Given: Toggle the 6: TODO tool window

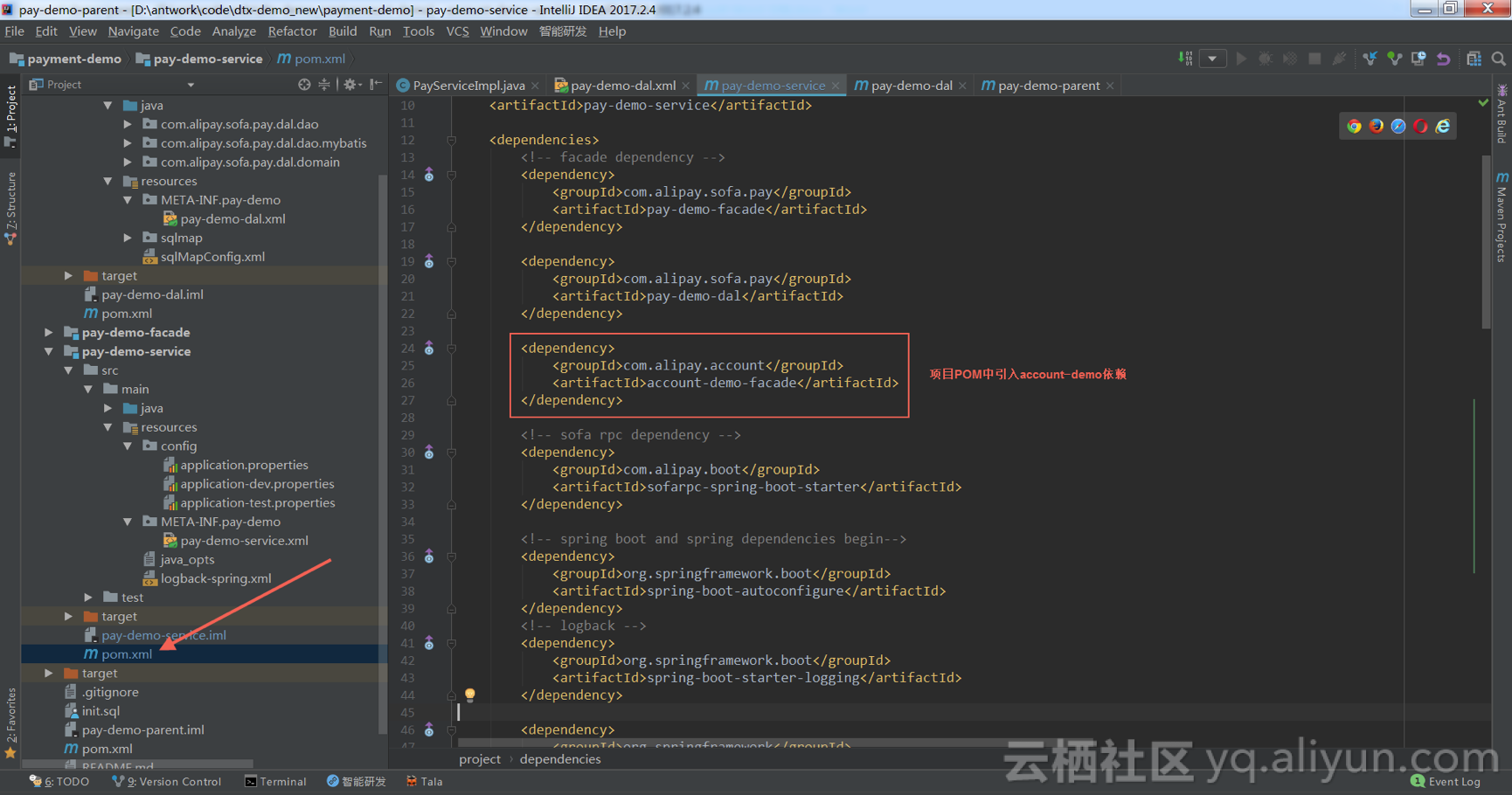Looking at the screenshot, I should 59,781.
